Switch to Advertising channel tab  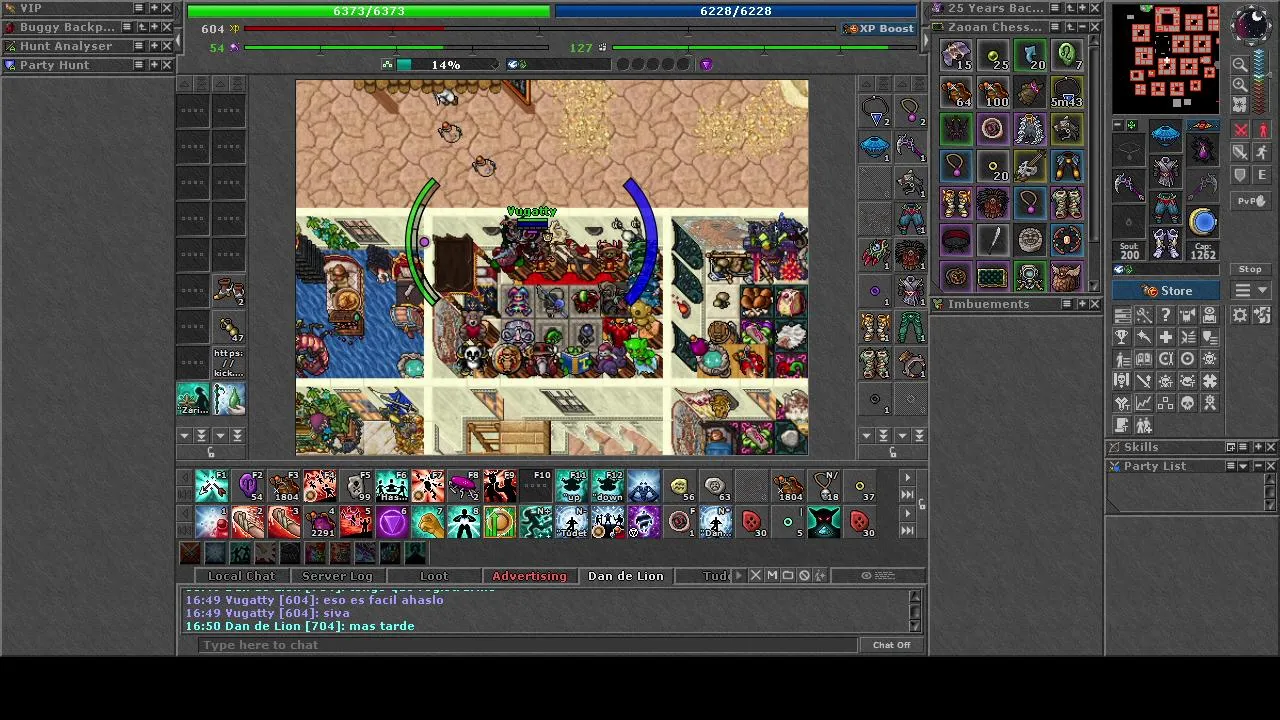point(529,576)
